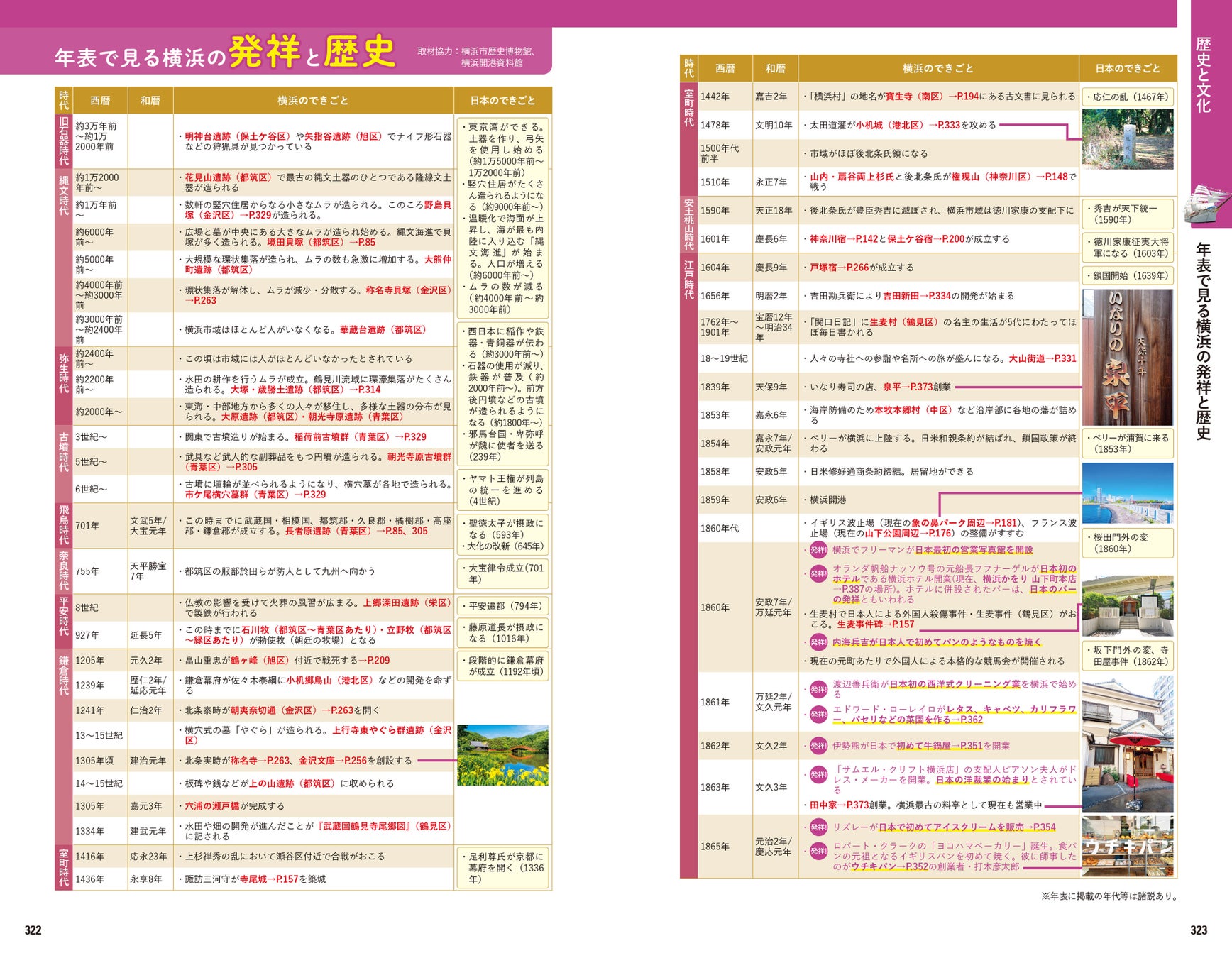This screenshot has width=1232, height=958.
Task: Open the 稲荷前古墳群（青葉区） link
Action: click(x=342, y=437)
